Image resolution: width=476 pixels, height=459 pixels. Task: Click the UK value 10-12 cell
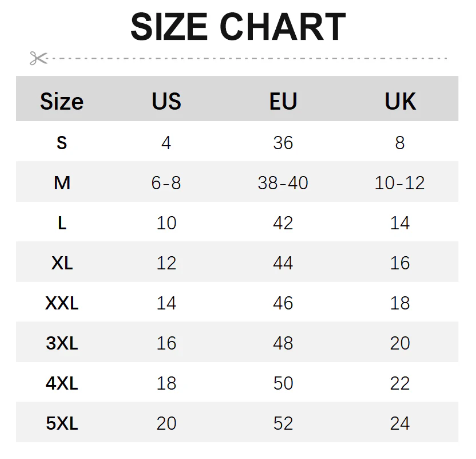coord(400,183)
